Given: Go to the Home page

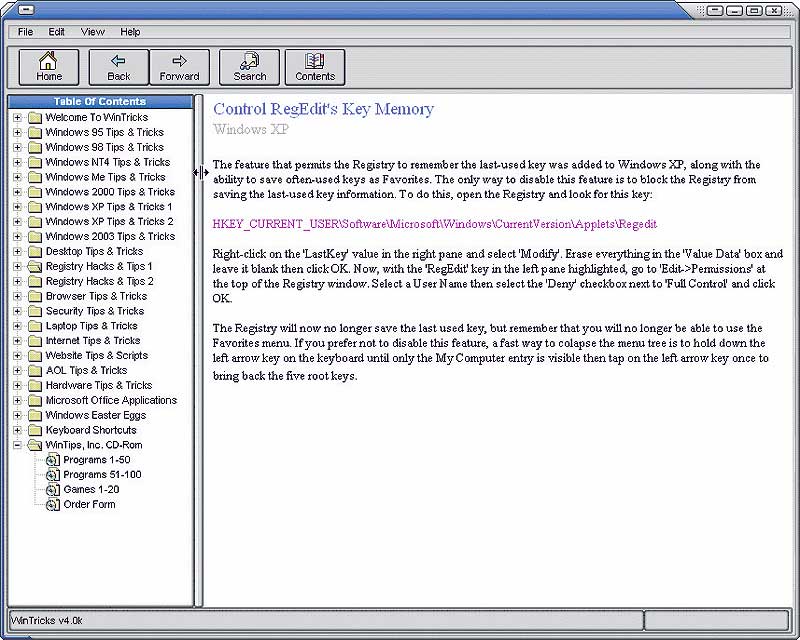Looking at the screenshot, I should pyautogui.click(x=49, y=67).
